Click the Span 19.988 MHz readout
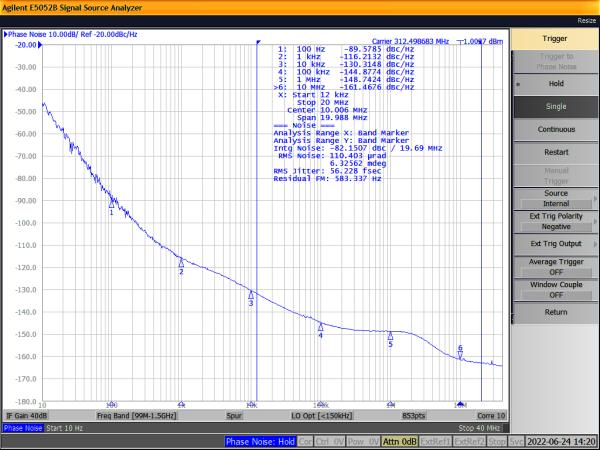This screenshot has height=450, width=600. [332, 118]
